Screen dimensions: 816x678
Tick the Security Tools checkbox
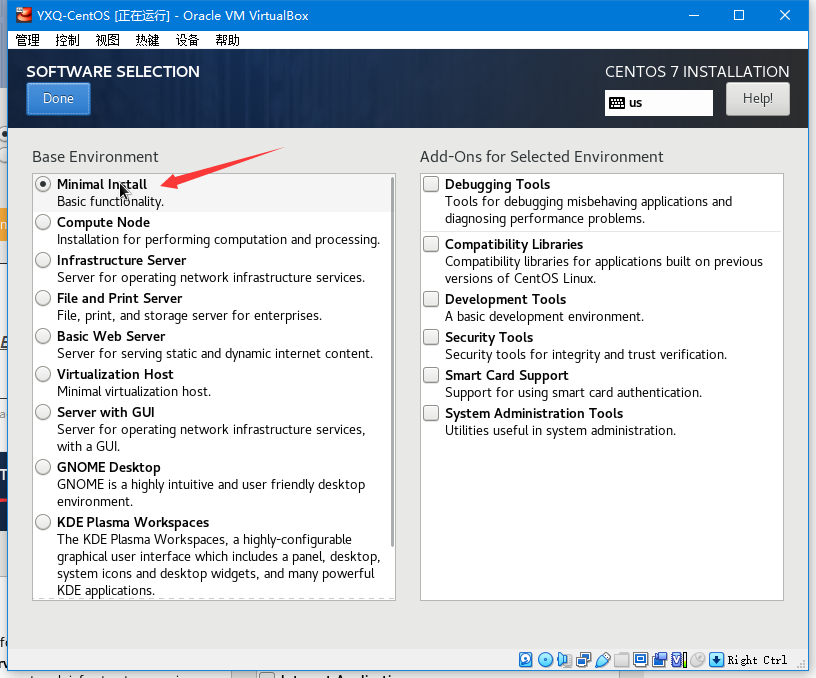tap(431, 338)
